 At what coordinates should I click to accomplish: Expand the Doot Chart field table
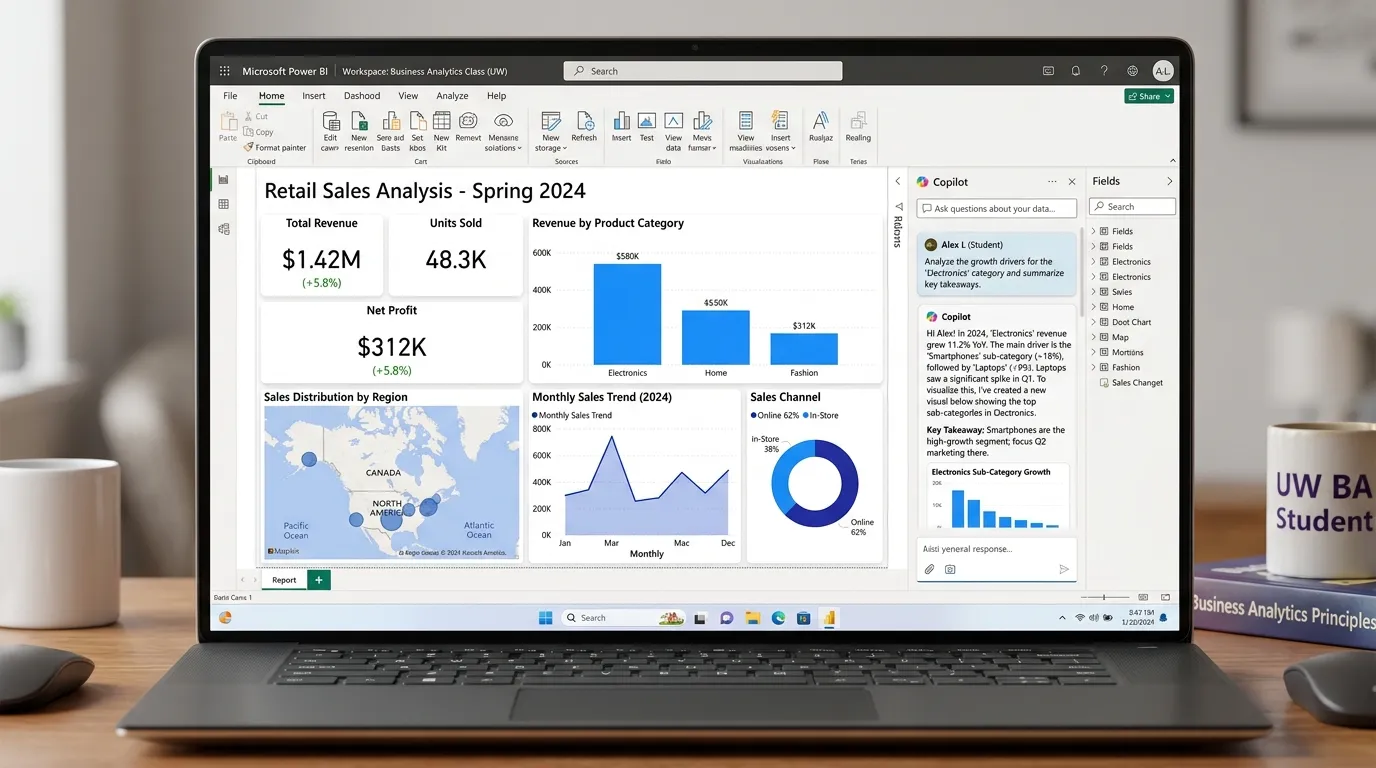click(1093, 322)
